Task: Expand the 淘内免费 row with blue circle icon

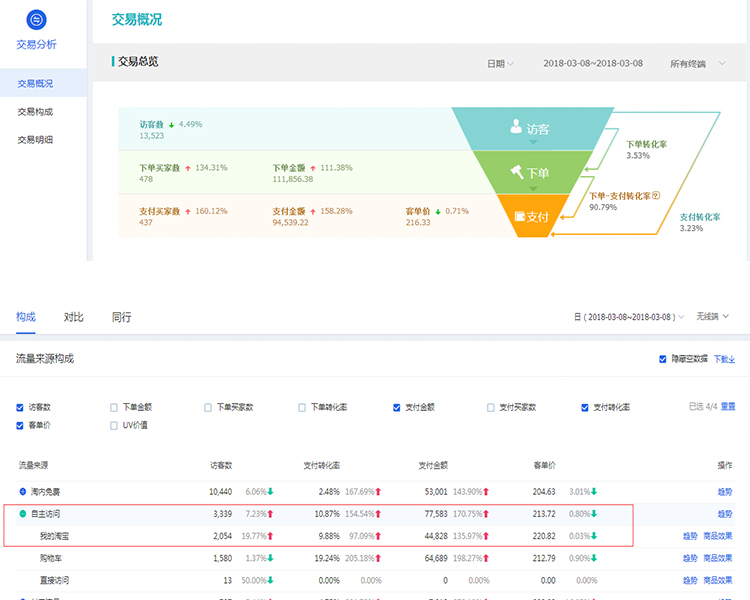Action: pos(22,491)
